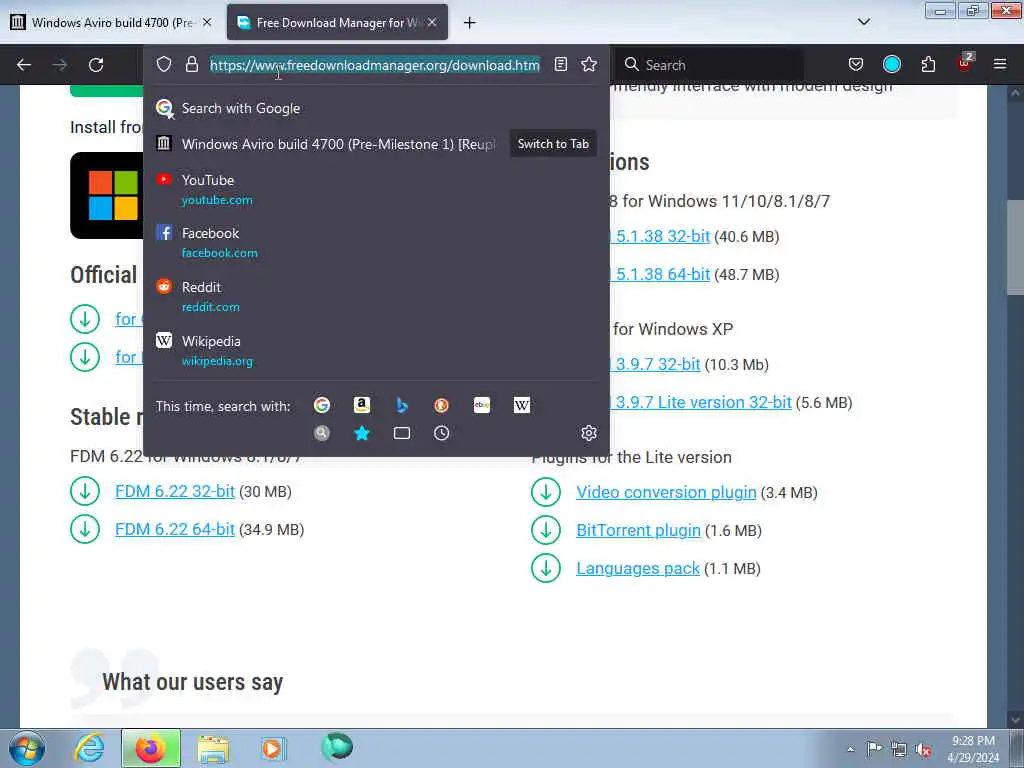Pick the Reddit suggestion

tap(376, 296)
